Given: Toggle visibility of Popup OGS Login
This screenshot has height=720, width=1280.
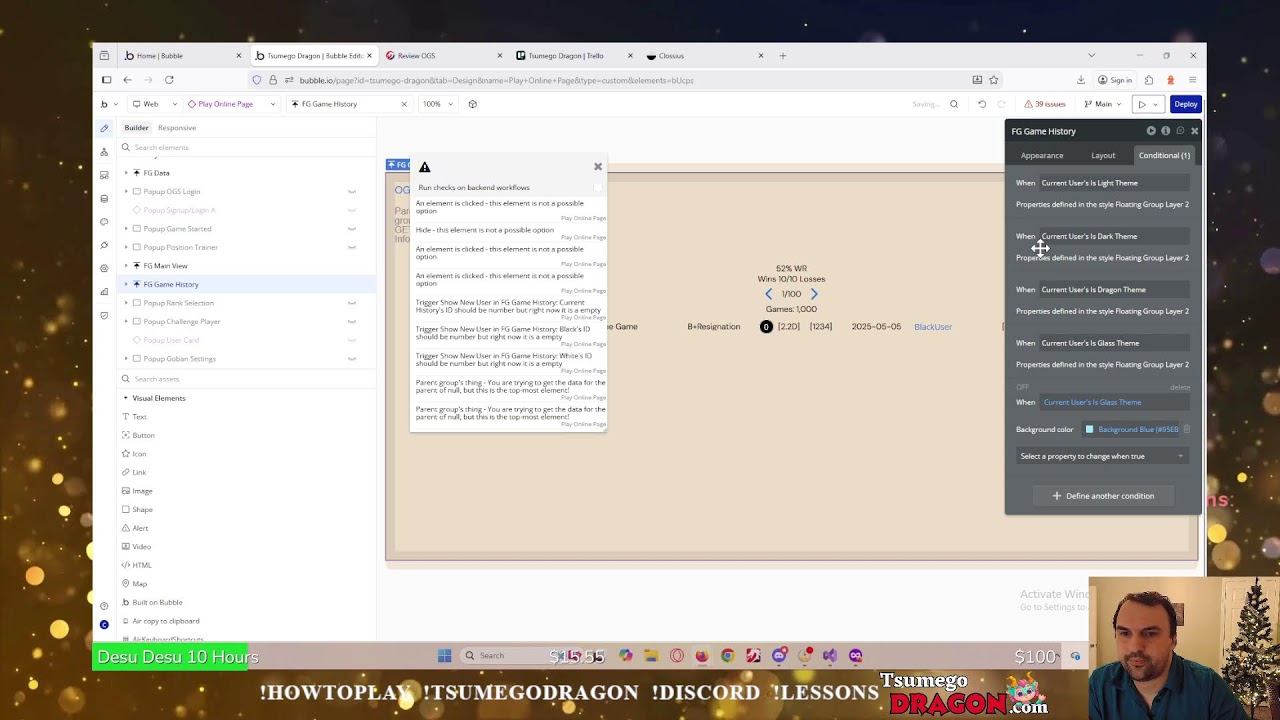Looking at the screenshot, I should (352, 192).
